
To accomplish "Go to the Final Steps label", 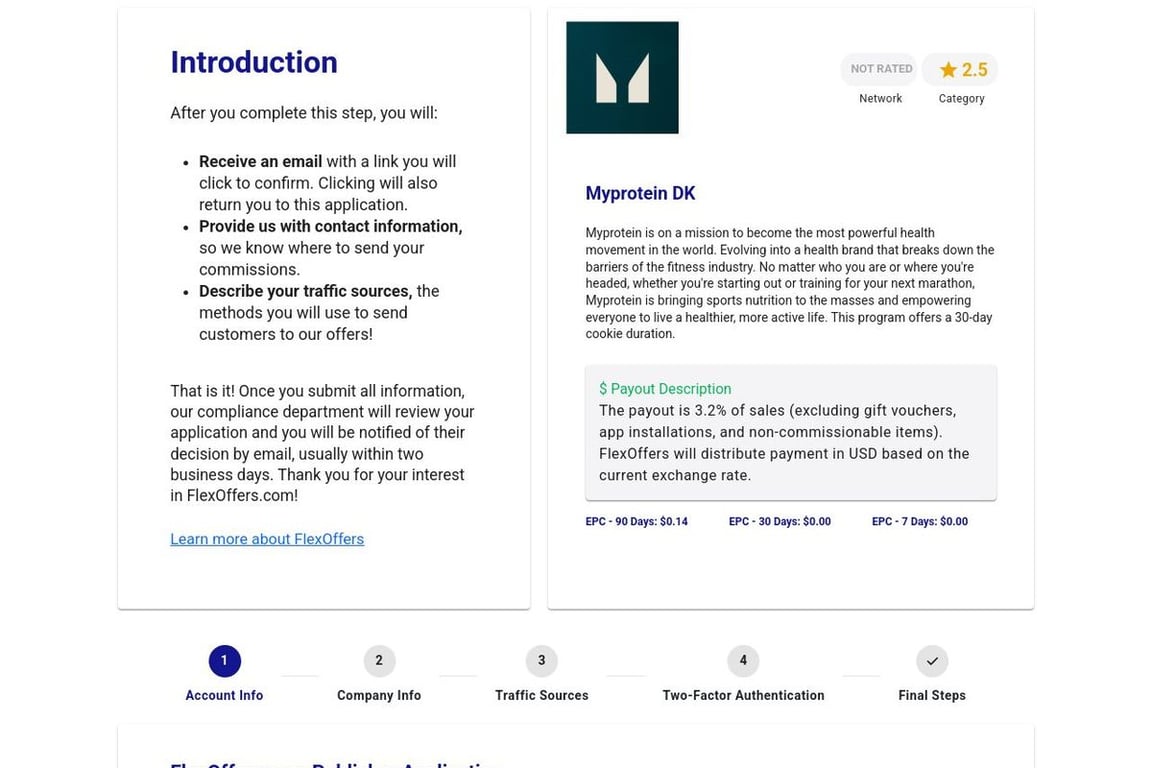I will tap(932, 695).
